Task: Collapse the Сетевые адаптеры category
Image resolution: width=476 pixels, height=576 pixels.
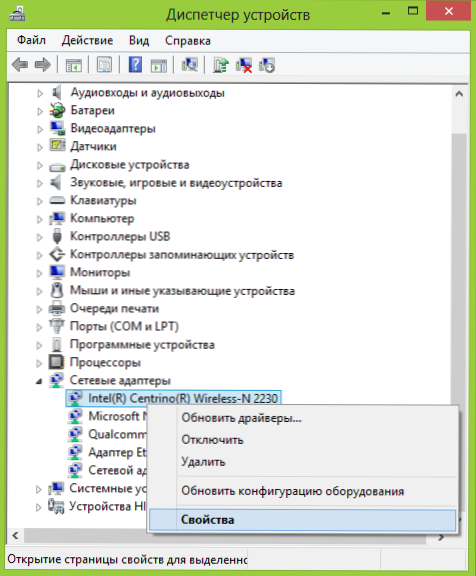Action: (39, 381)
